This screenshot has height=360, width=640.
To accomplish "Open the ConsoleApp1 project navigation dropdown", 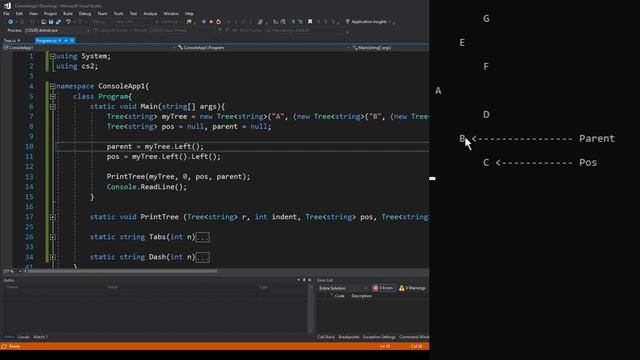I will 89,47.
